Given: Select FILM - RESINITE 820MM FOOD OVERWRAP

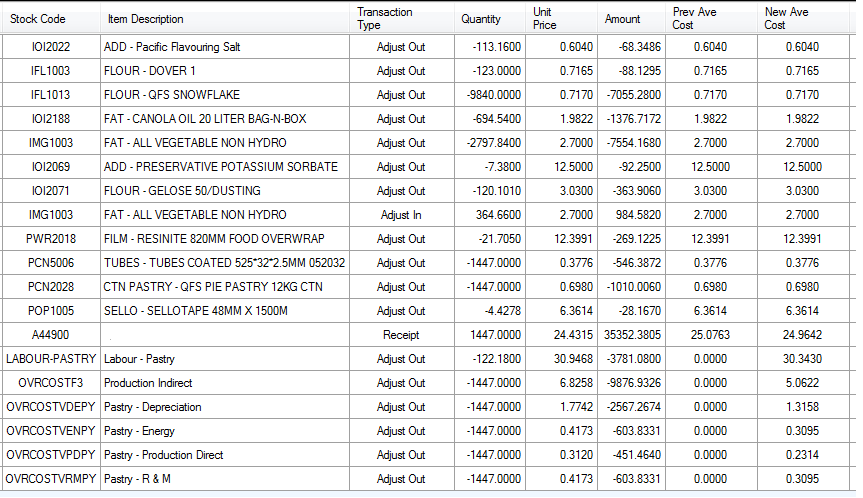Looking at the screenshot, I should tap(225, 239).
